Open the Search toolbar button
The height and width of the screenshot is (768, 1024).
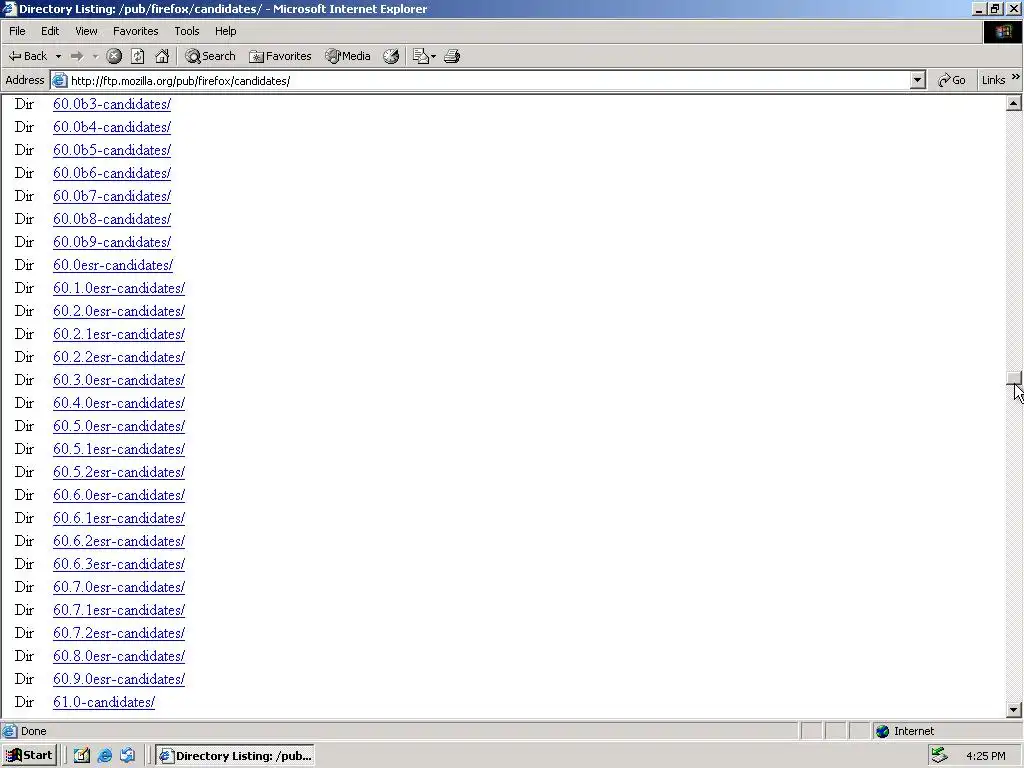tap(210, 56)
